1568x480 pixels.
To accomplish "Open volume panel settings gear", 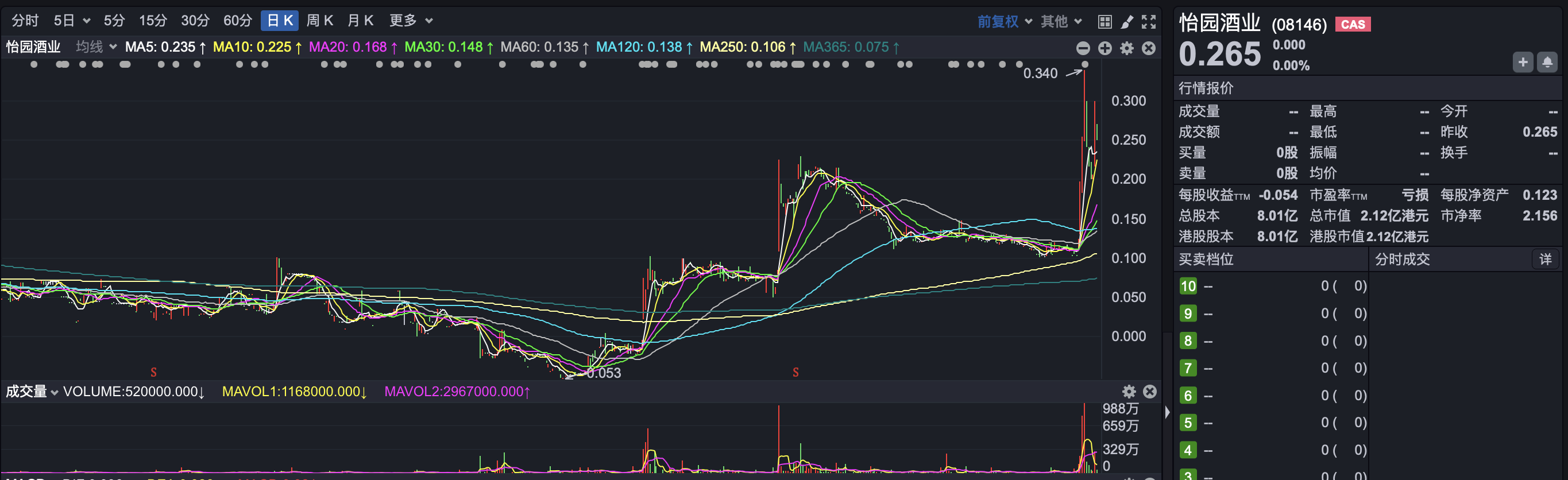I will click(1129, 391).
